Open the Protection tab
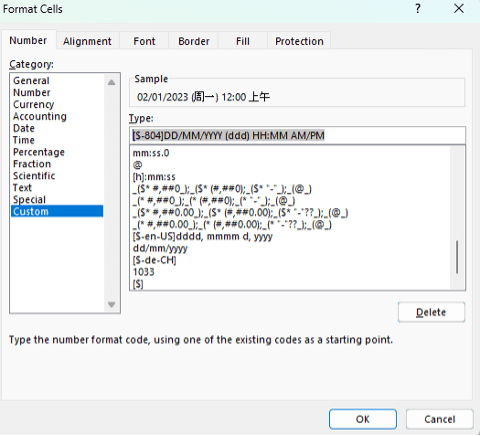This screenshot has height=436, width=480. click(299, 41)
